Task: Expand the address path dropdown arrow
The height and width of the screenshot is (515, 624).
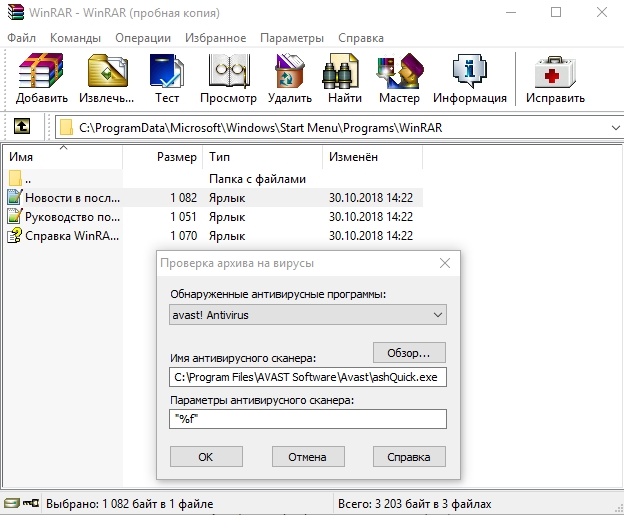Action: point(615,128)
